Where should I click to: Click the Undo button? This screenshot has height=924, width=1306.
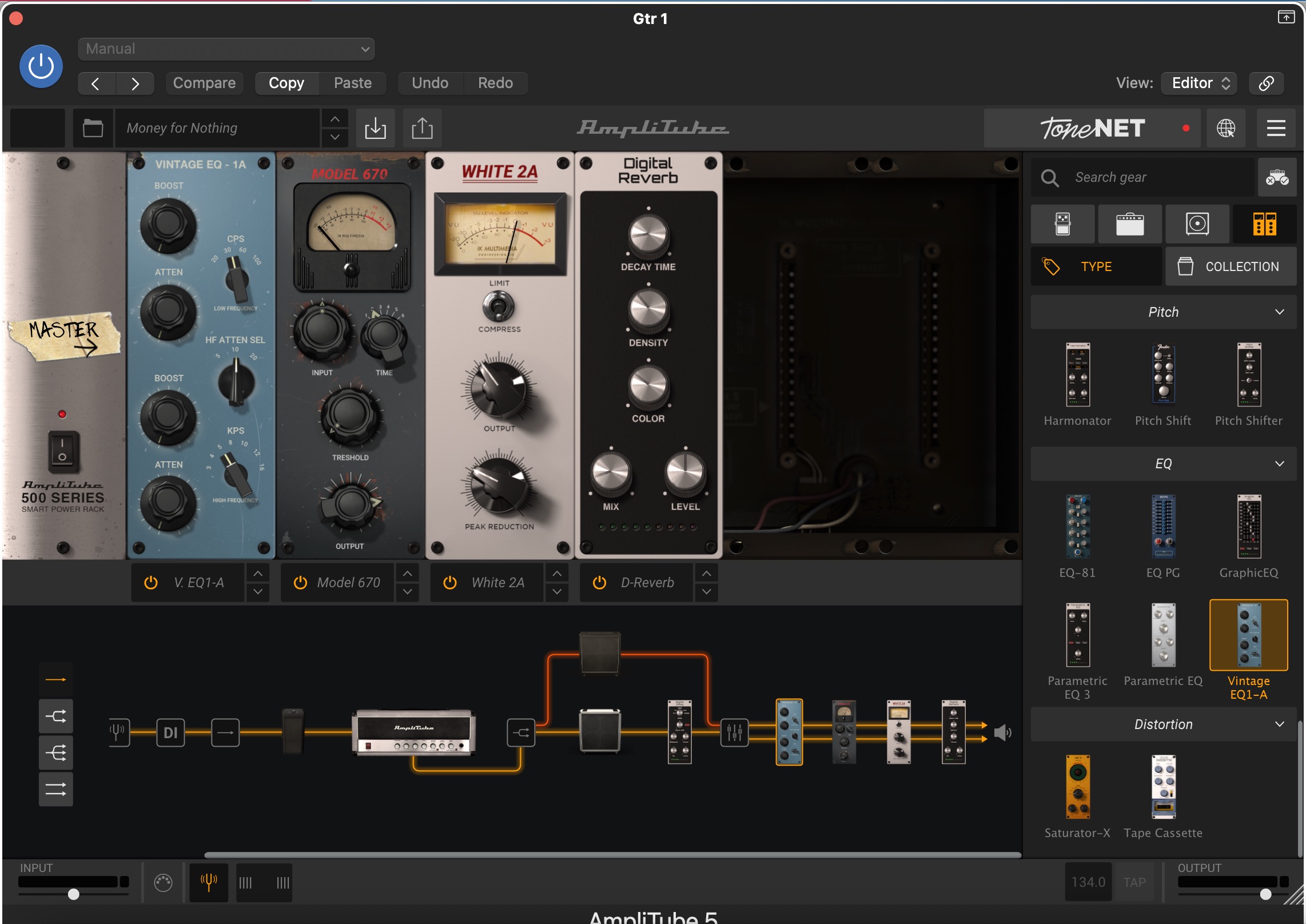[430, 83]
